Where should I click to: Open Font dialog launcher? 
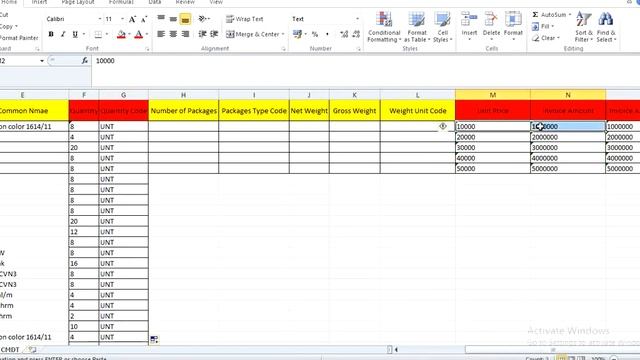click(147, 49)
